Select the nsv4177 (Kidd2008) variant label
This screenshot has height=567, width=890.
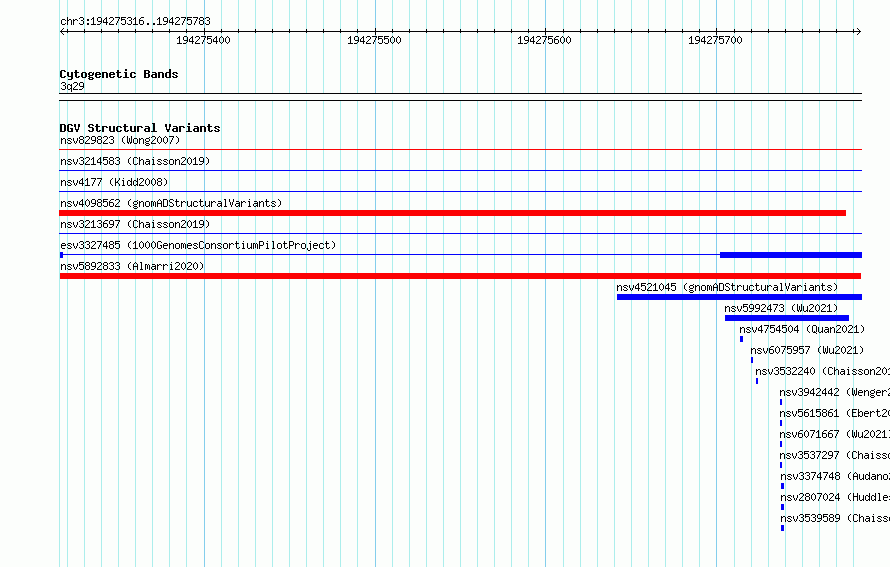[114, 182]
